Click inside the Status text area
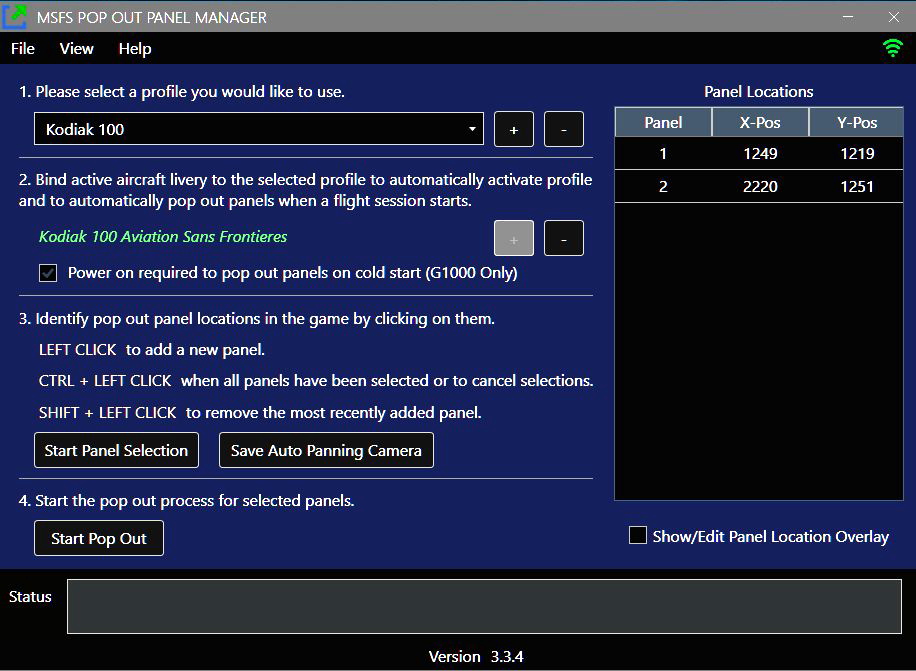The image size is (916, 671). (x=485, y=605)
